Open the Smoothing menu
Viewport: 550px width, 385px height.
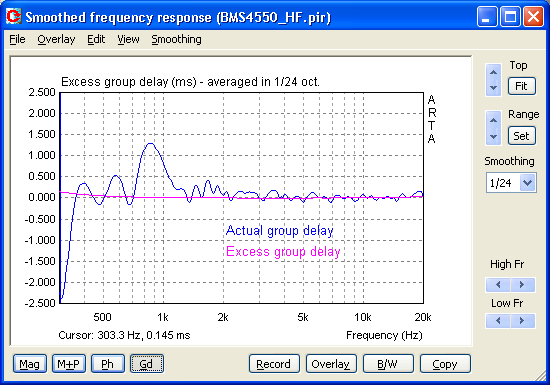click(176, 39)
